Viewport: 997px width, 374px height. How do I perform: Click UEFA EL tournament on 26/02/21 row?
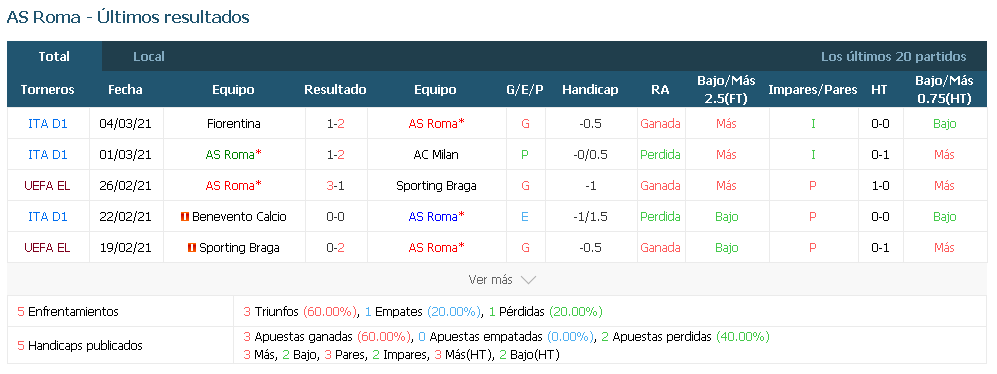click(x=48, y=186)
